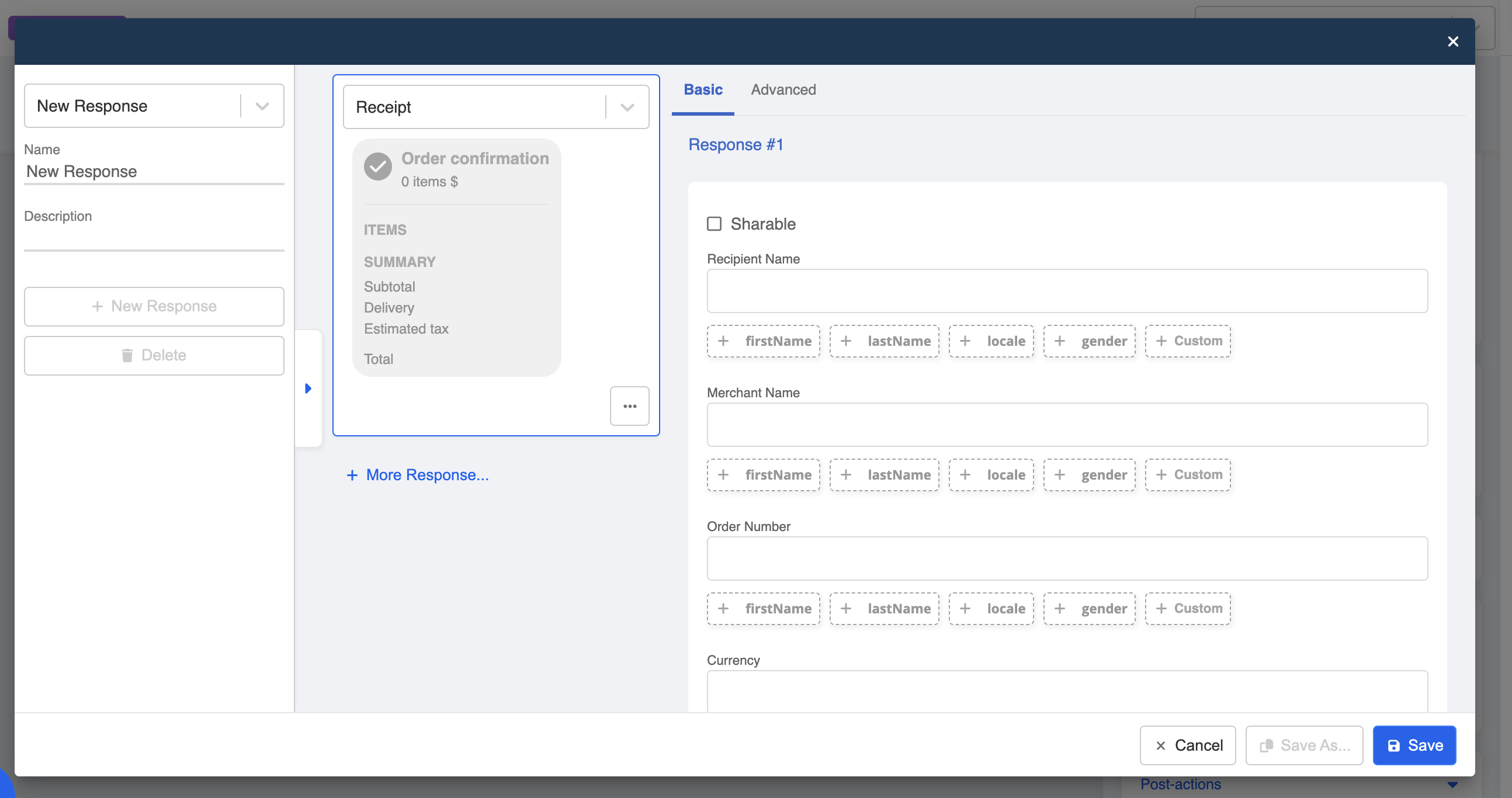The image size is (1512, 798).
Task: Add lastName variable under Order Number
Action: (x=884, y=609)
